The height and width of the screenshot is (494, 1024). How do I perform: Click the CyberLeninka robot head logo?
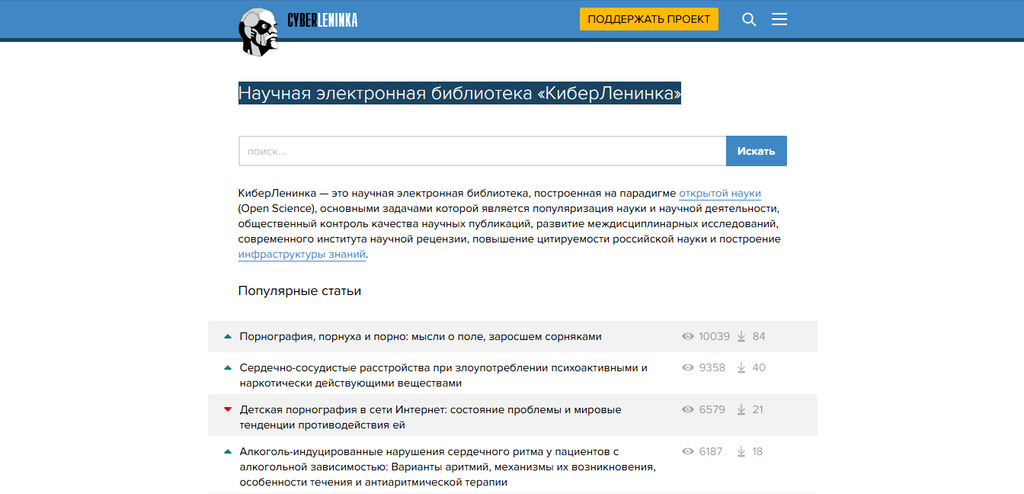pyautogui.click(x=261, y=31)
